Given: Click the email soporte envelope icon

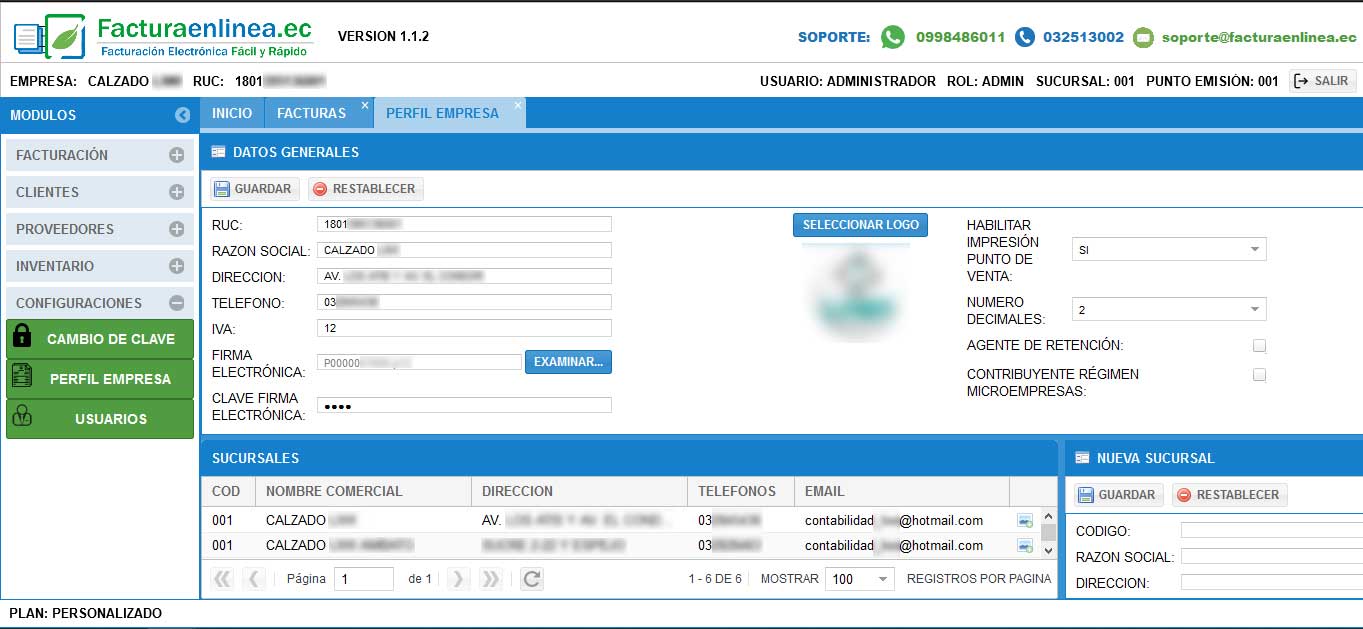Looking at the screenshot, I should pos(1142,37).
